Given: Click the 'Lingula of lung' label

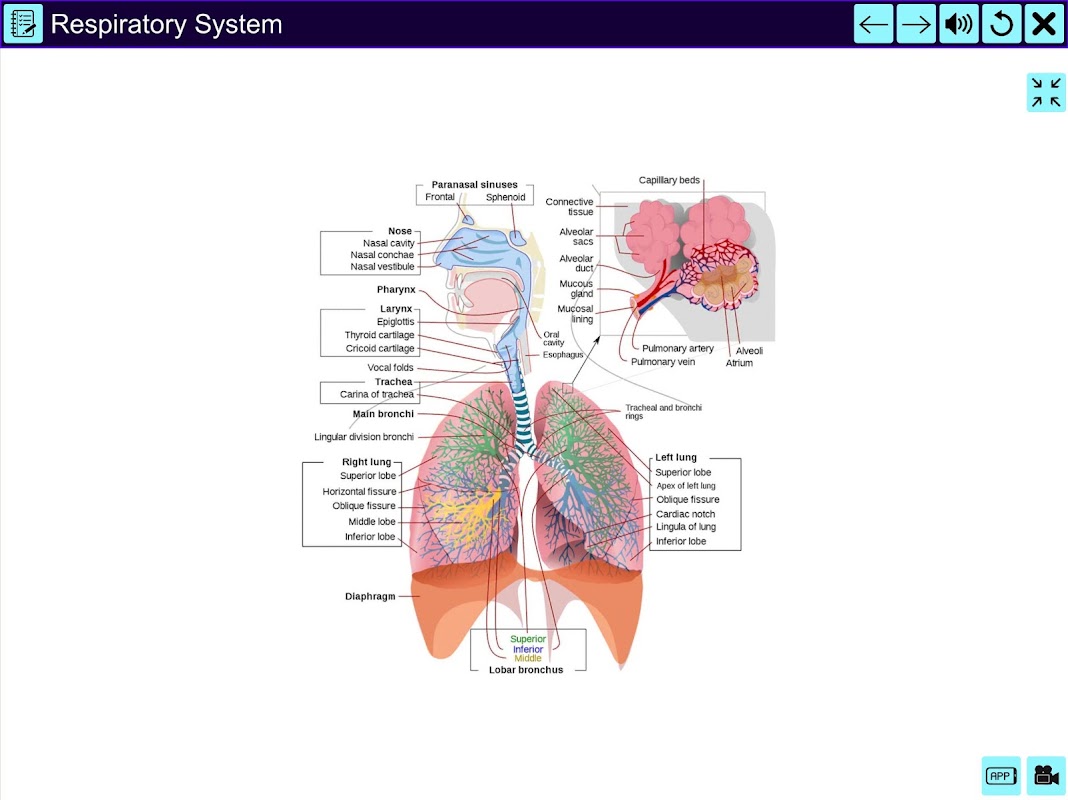Looking at the screenshot, I should pos(686,526).
